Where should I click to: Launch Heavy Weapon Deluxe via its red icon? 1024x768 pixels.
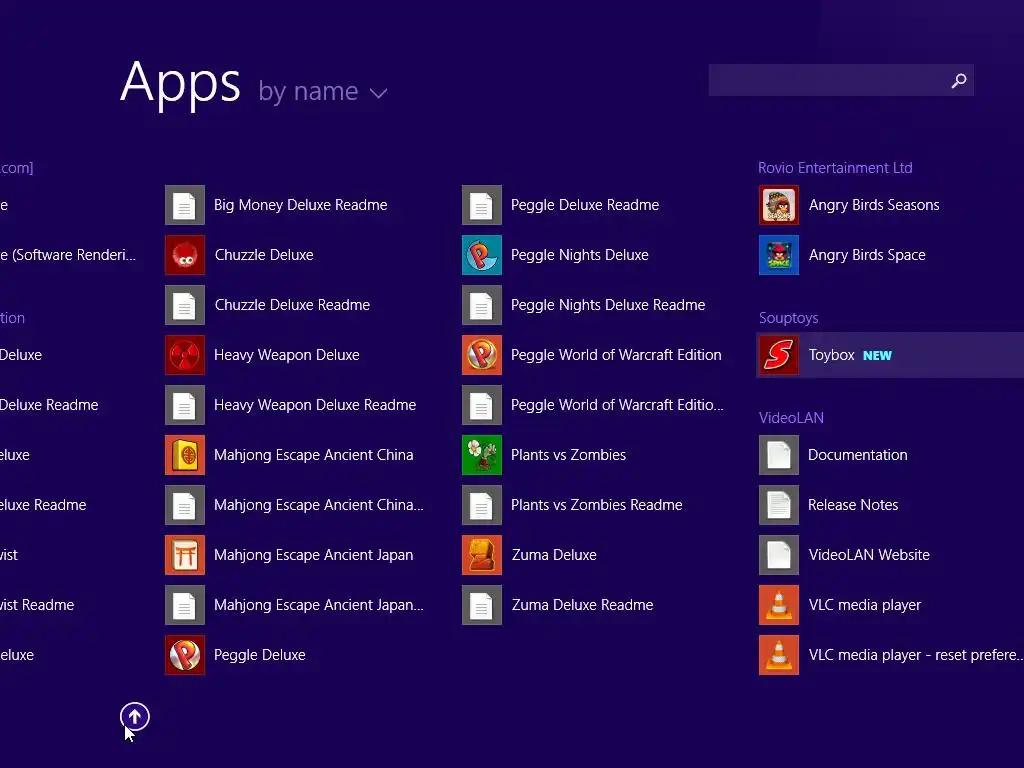[x=185, y=355]
